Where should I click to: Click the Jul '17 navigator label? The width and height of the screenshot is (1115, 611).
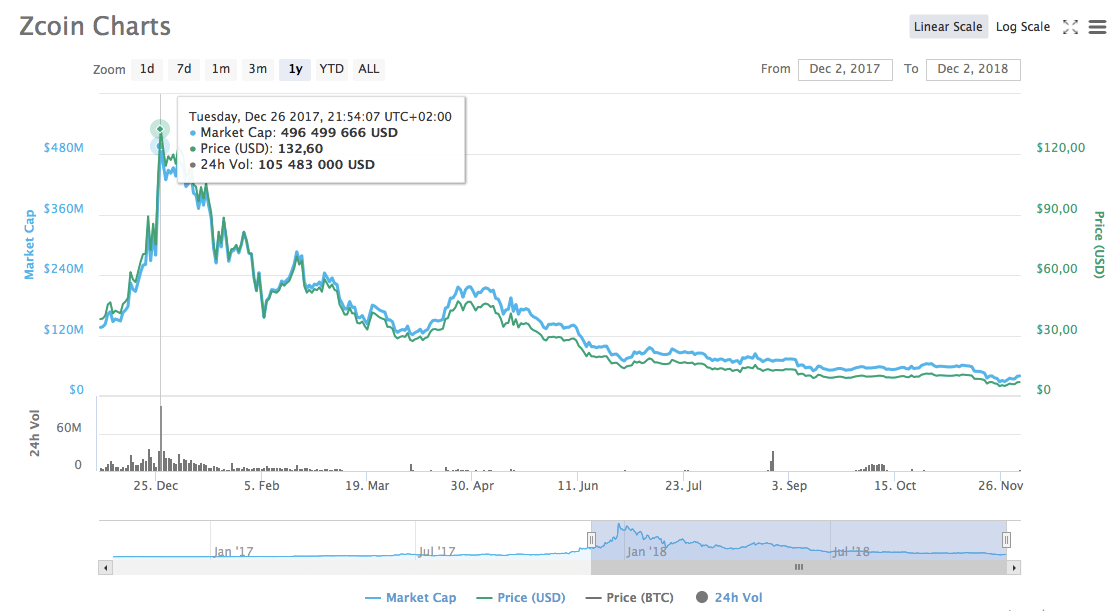pos(437,552)
